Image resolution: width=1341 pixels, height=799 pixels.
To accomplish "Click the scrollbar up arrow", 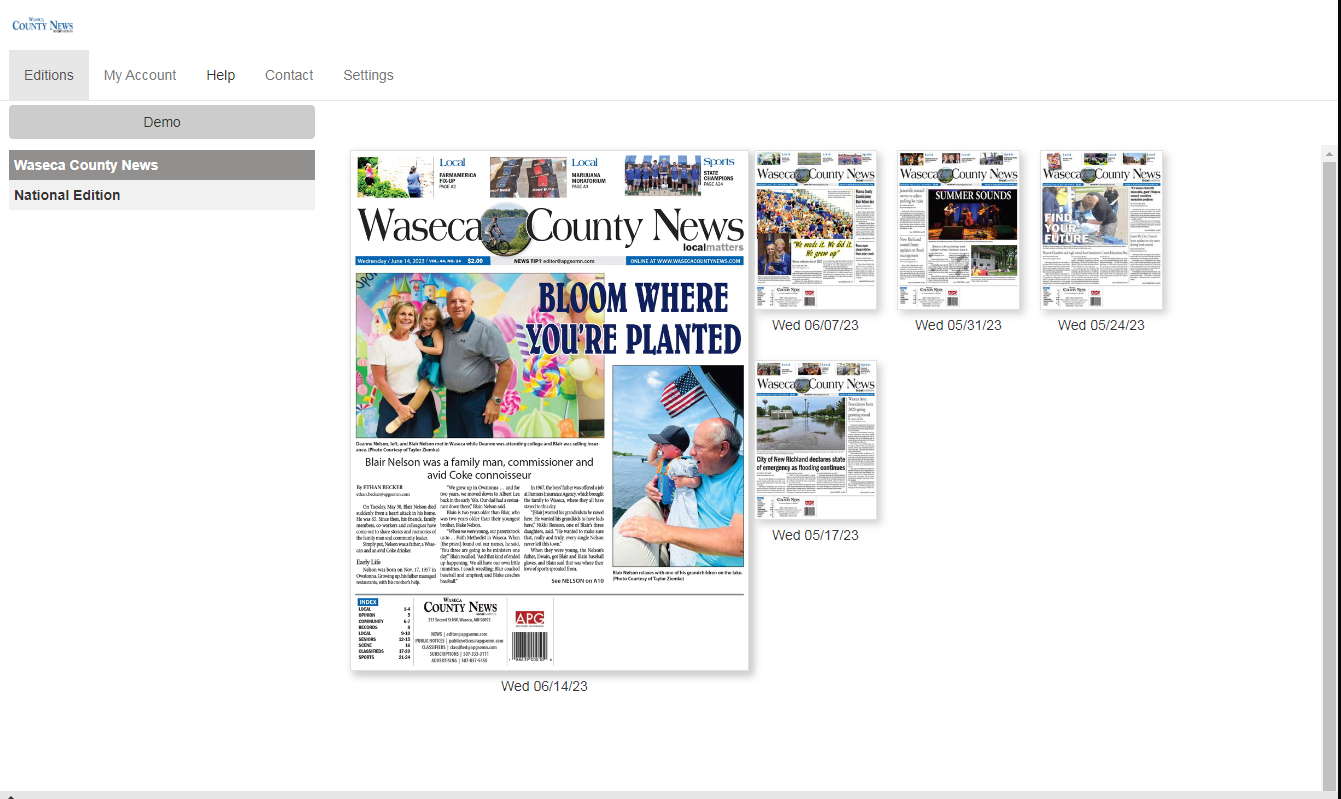I will [x=1329, y=154].
